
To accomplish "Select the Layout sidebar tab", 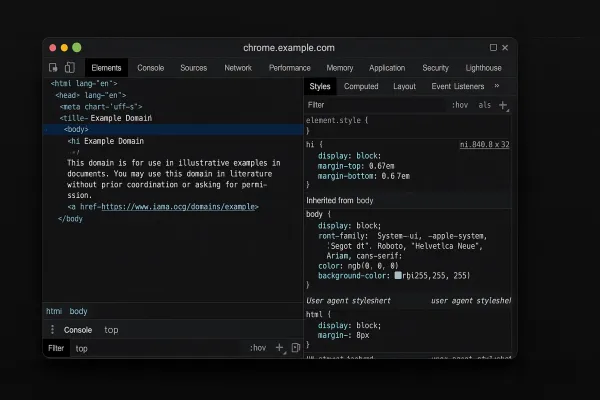I will tap(404, 86).
